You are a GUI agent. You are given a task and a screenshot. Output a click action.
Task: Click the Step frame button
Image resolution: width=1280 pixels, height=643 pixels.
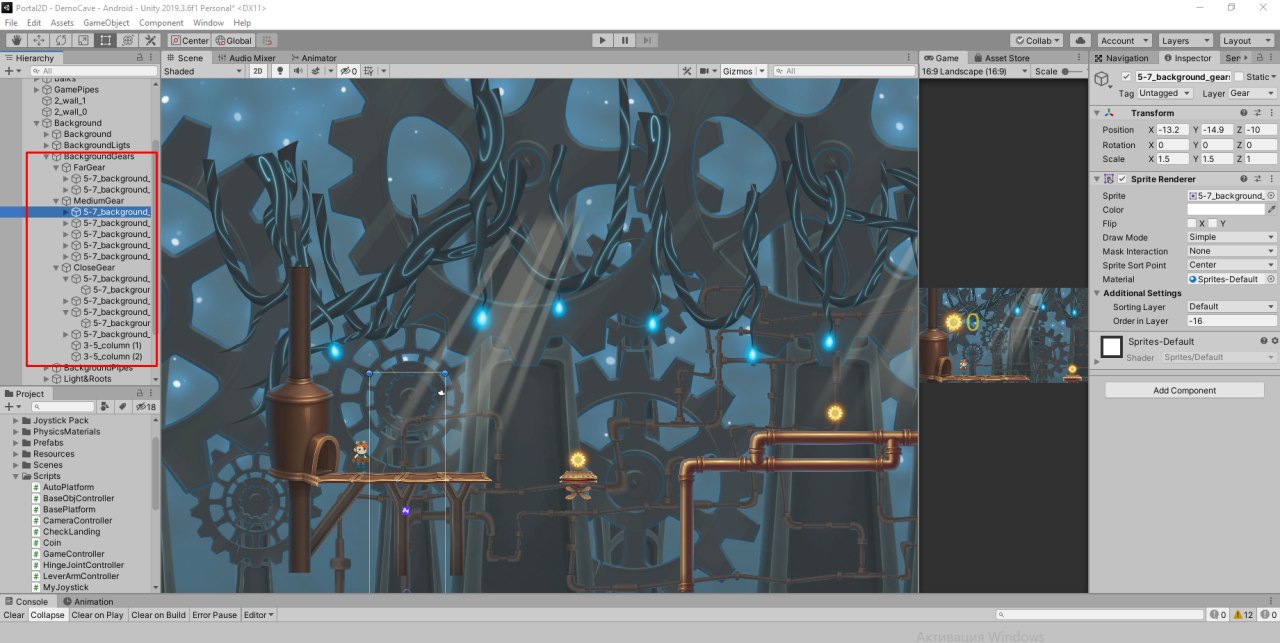(x=648, y=41)
